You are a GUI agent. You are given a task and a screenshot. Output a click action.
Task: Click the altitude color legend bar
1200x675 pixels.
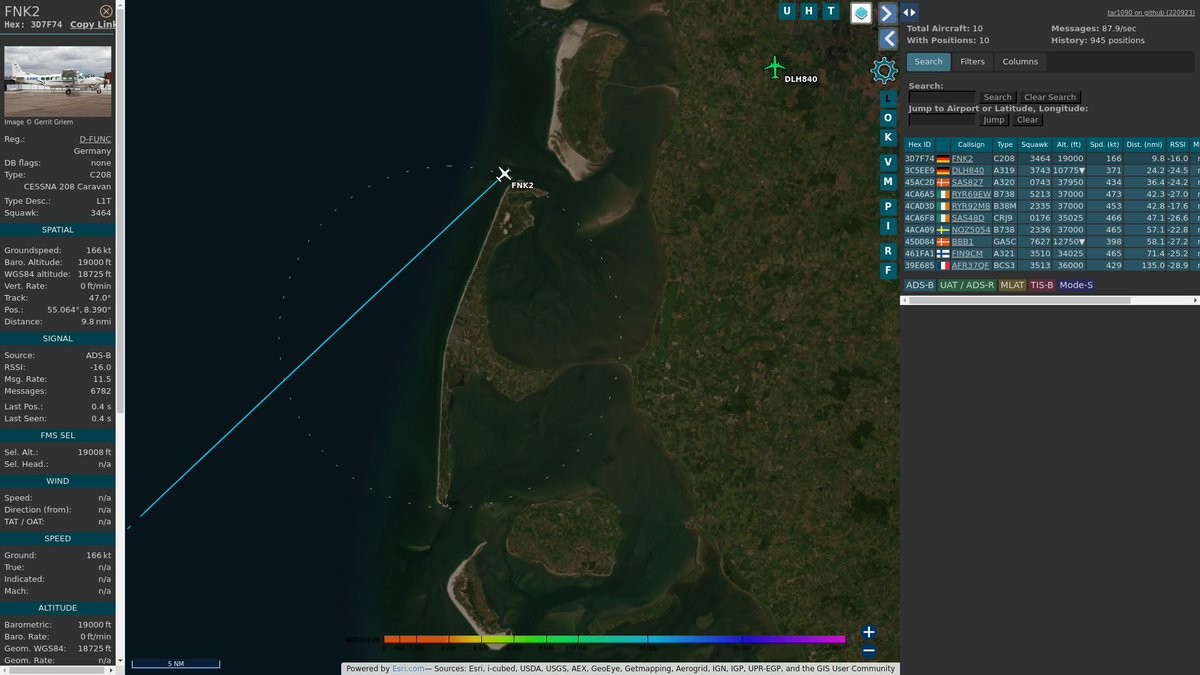click(614, 639)
